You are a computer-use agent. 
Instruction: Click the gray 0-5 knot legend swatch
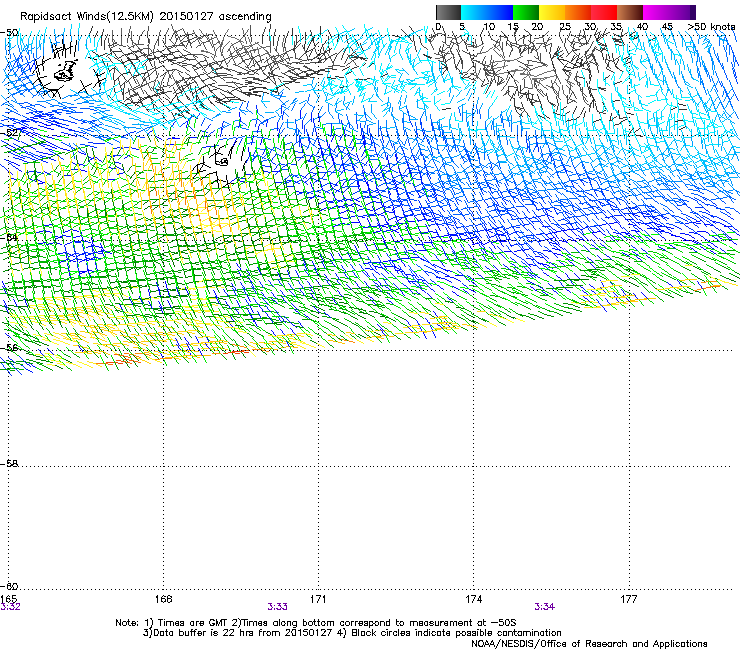point(448,12)
